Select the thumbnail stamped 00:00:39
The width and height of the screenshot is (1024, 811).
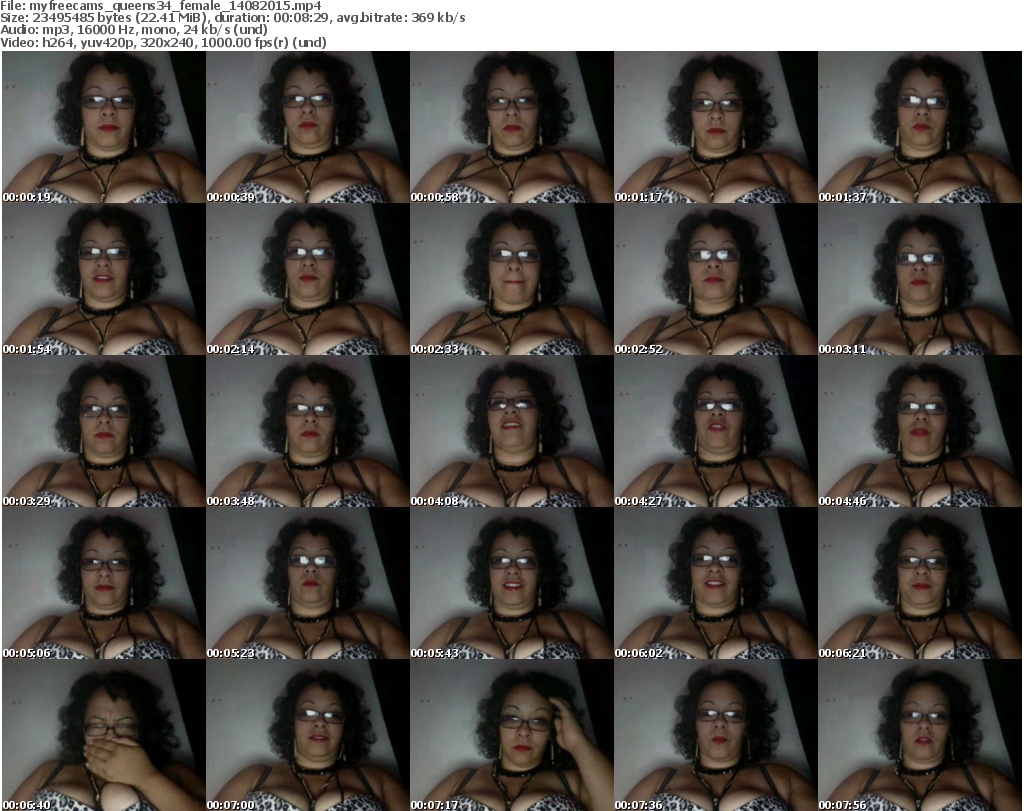[x=308, y=127]
